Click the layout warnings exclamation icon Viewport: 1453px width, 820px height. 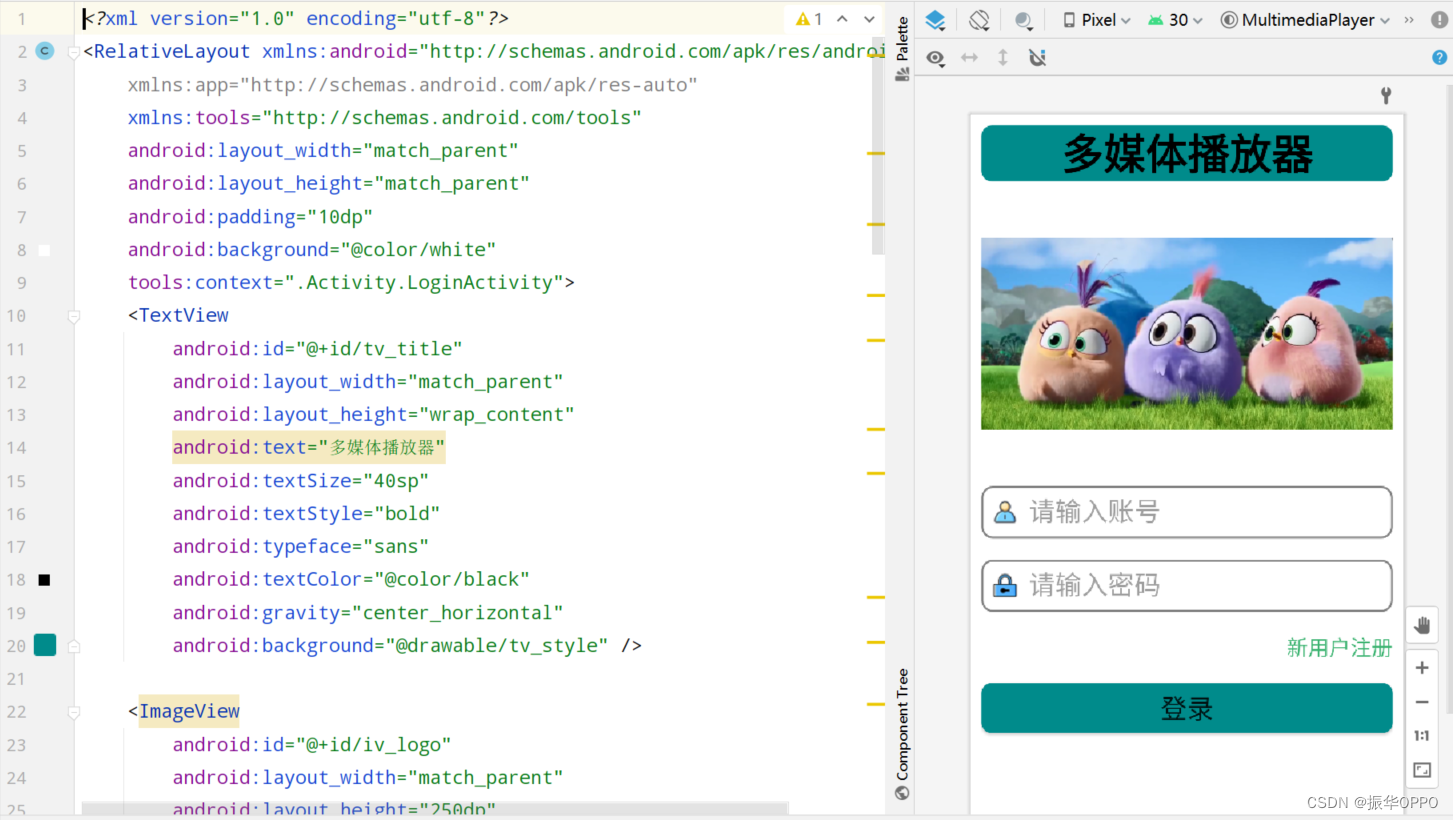pyautogui.click(x=1439, y=20)
